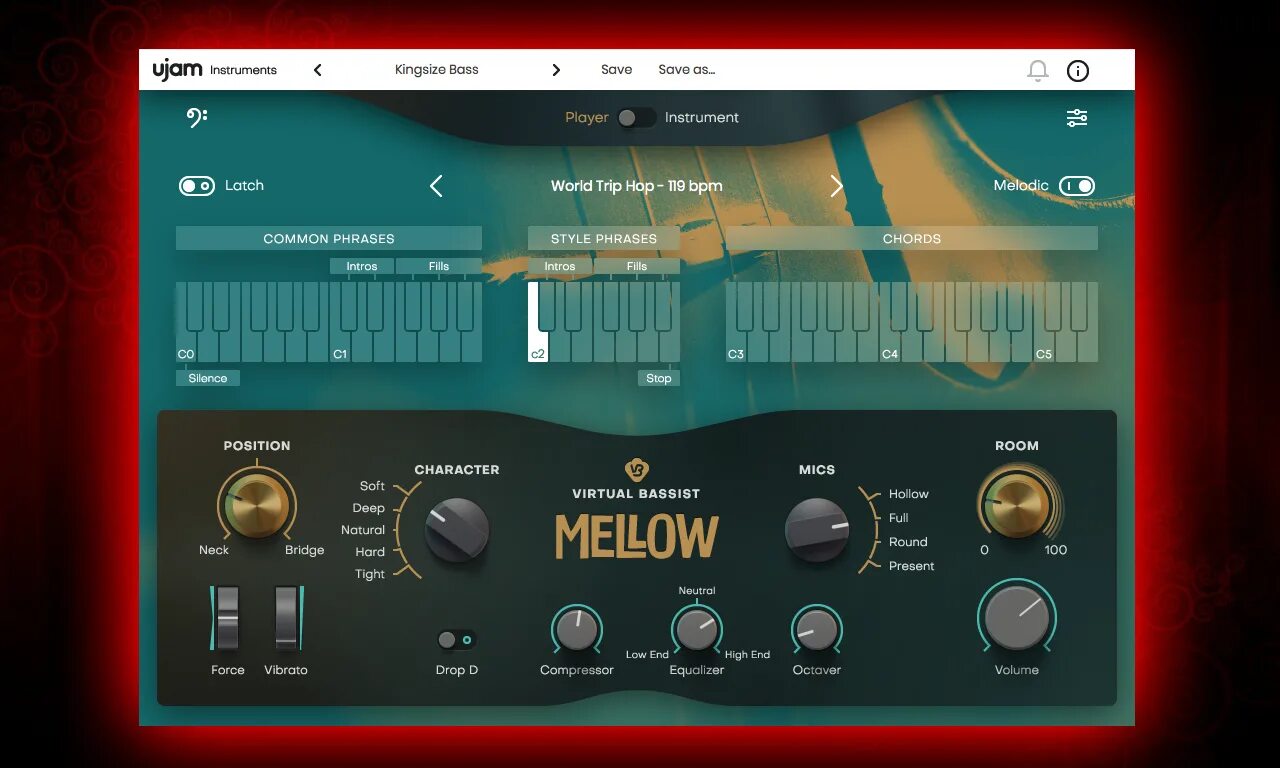The image size is (1280, 768).
Task: Click the Low End label
Action: tap(647, 655)
